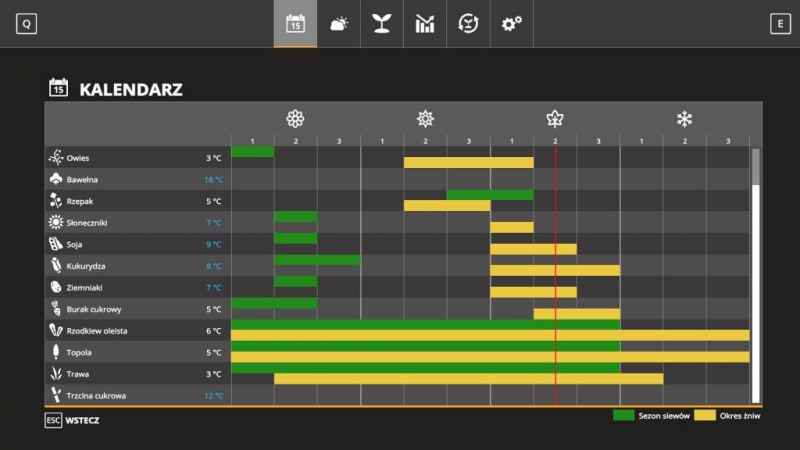This screenshot has height=450, width=800.
Task: Open the Calendar tab icon
Action: point(295,23)
